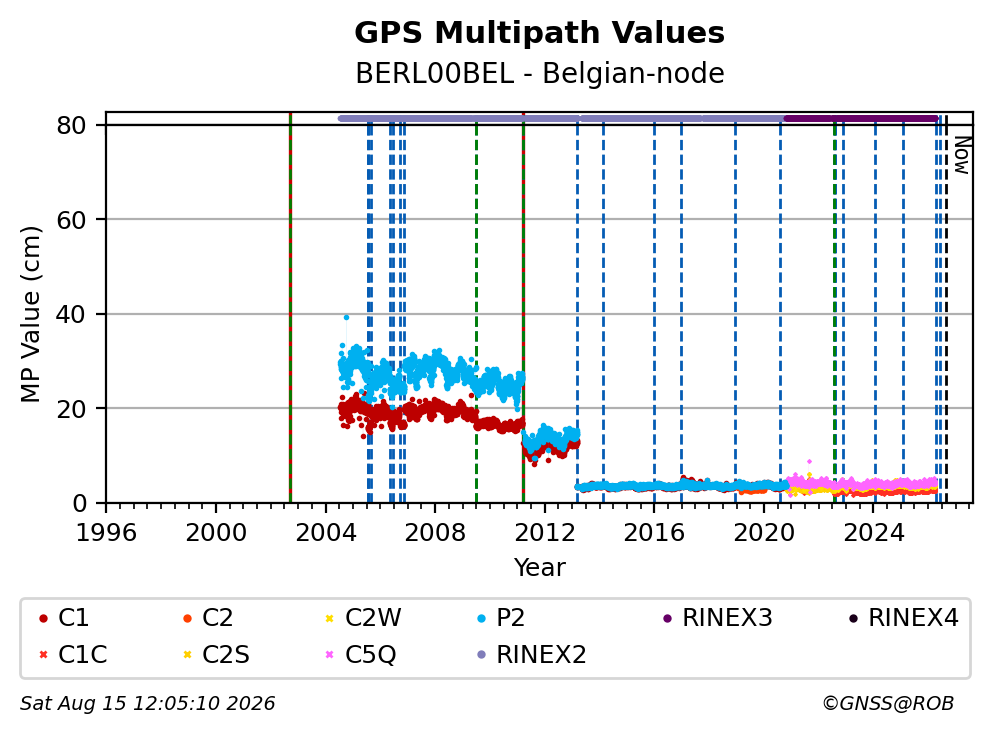Click the 2004 x-axis tick label
This screenshot has height=734, width=992.
[326, 533]
